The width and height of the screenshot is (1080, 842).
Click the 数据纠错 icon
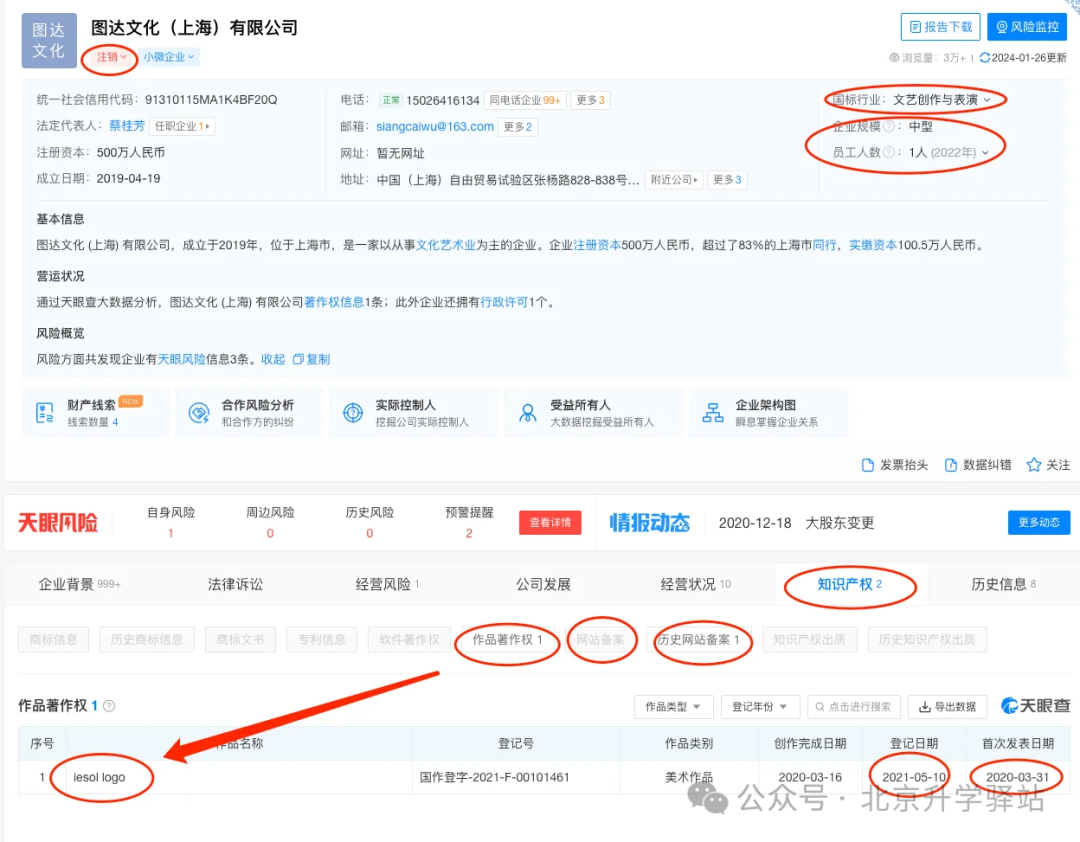(x=951, y=465)
